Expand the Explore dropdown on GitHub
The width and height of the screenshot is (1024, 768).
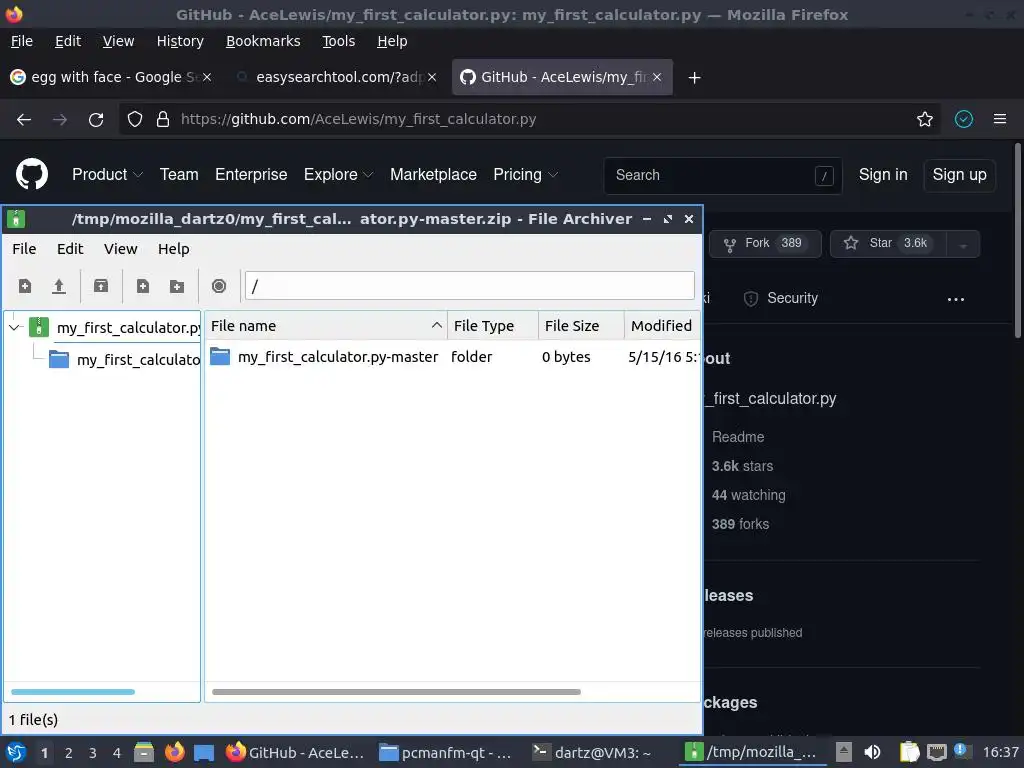pos(338,174)
